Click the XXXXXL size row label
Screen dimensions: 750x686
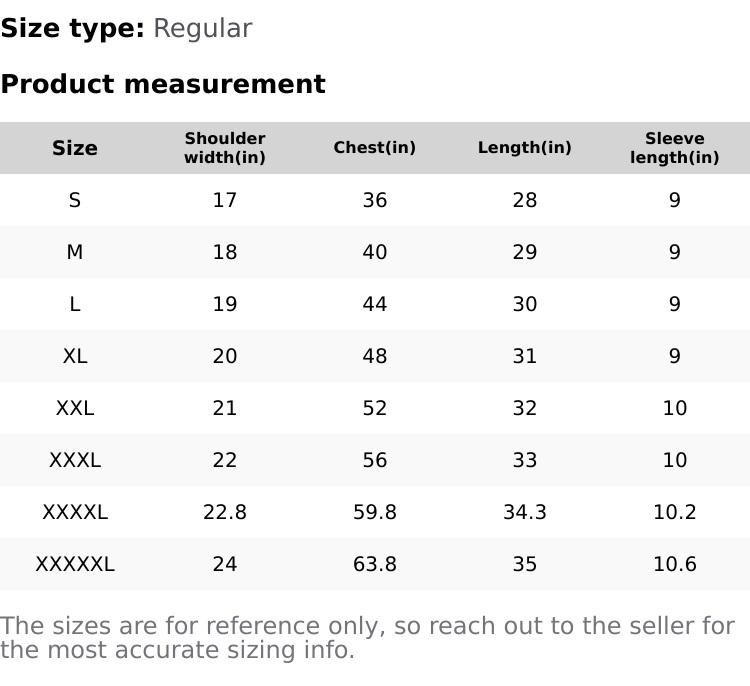(x=75, y=564)
